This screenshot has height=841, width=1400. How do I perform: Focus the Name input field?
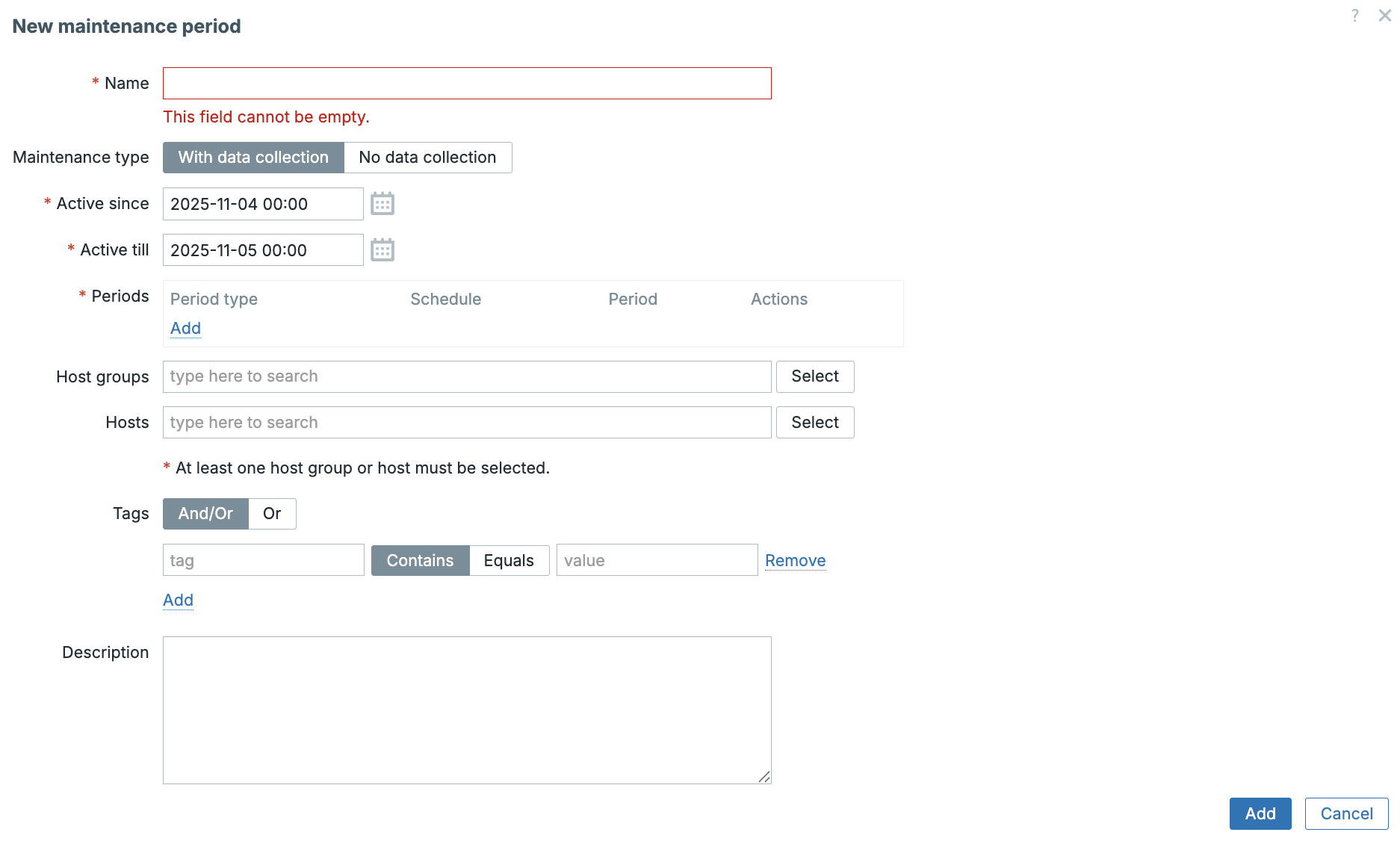(x=467, y=84)
